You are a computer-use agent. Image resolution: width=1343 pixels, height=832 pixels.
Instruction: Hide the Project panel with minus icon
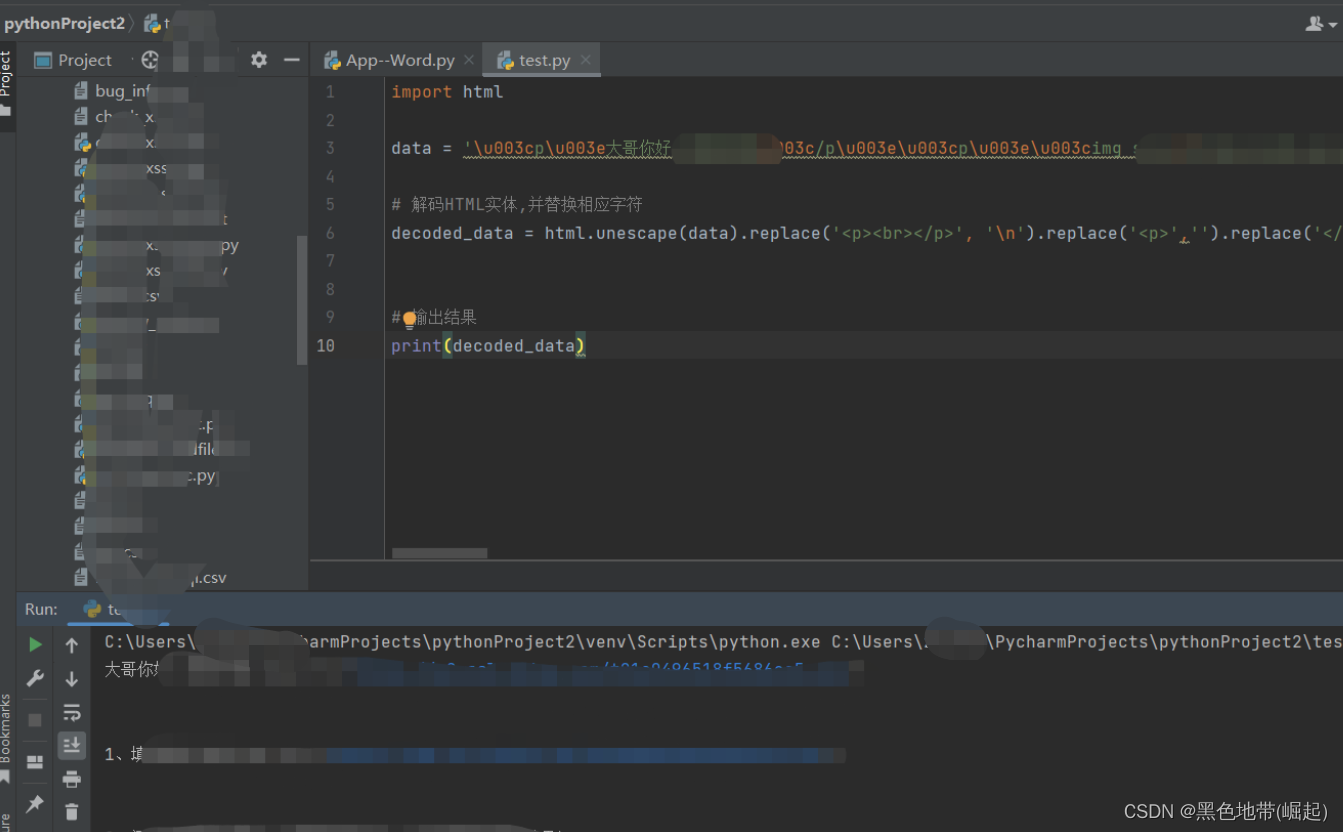(x=292, y=60)
